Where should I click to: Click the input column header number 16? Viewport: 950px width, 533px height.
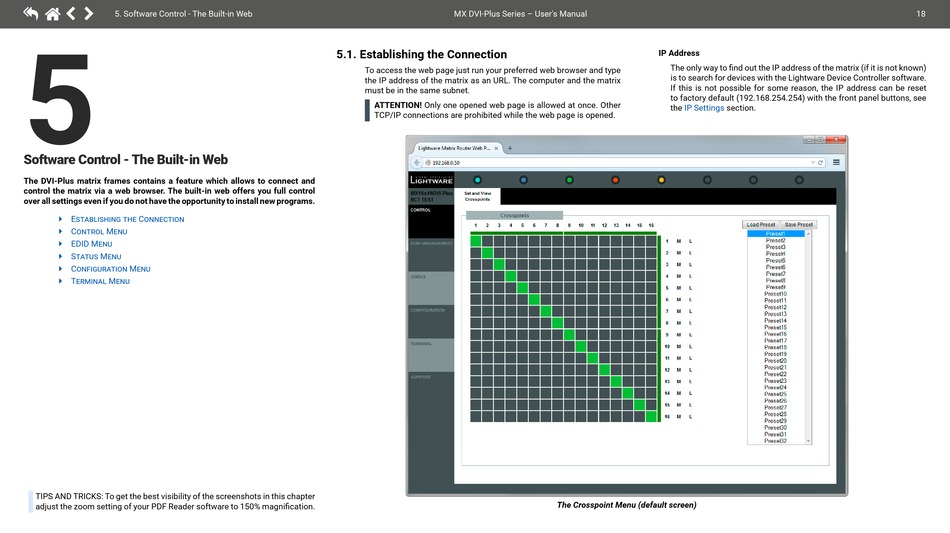click(x=651, y=225)
